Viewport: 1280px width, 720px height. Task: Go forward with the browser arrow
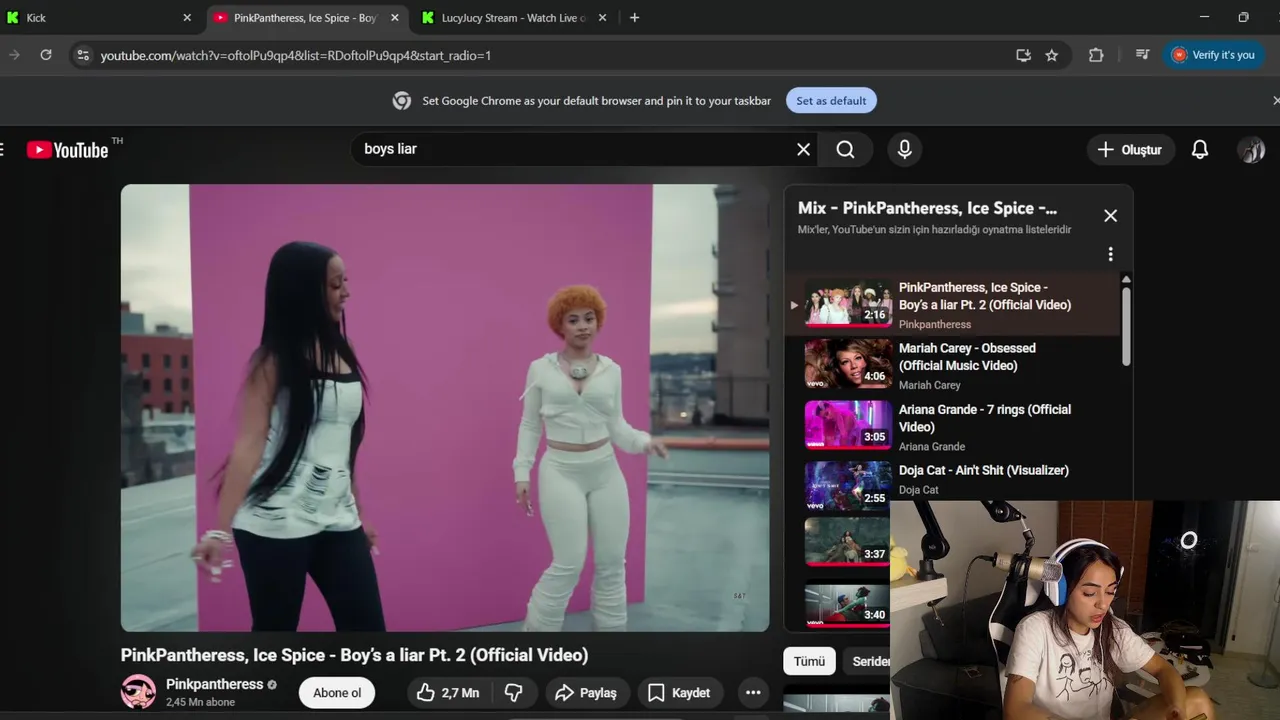(x=14, y=55)
